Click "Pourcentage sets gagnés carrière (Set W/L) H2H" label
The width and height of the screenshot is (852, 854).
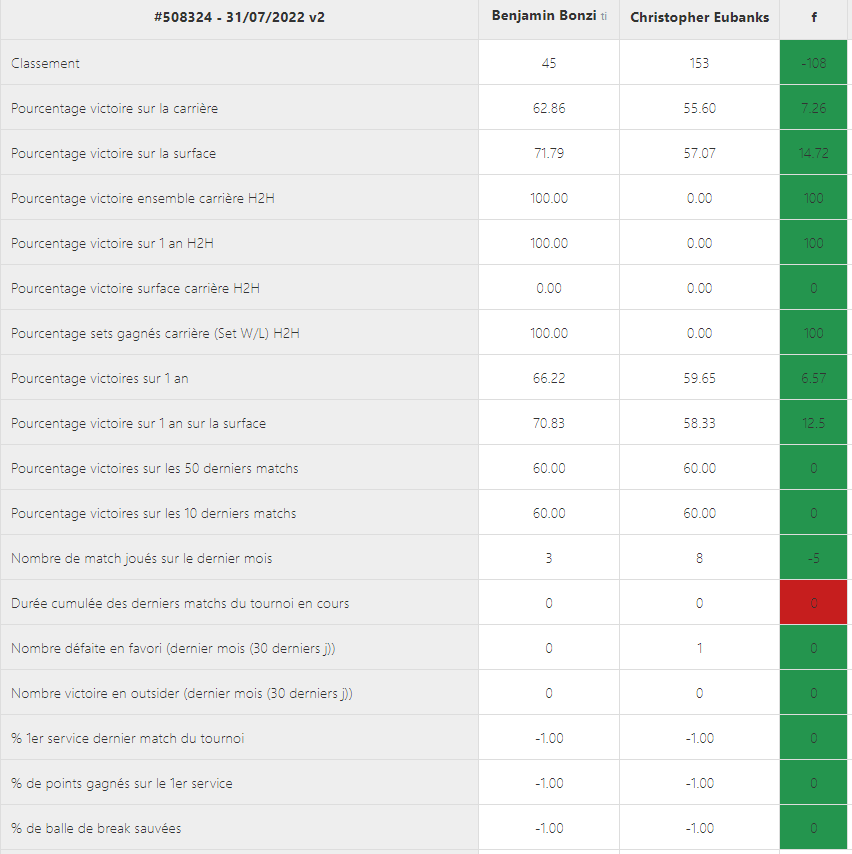[155, 333]
